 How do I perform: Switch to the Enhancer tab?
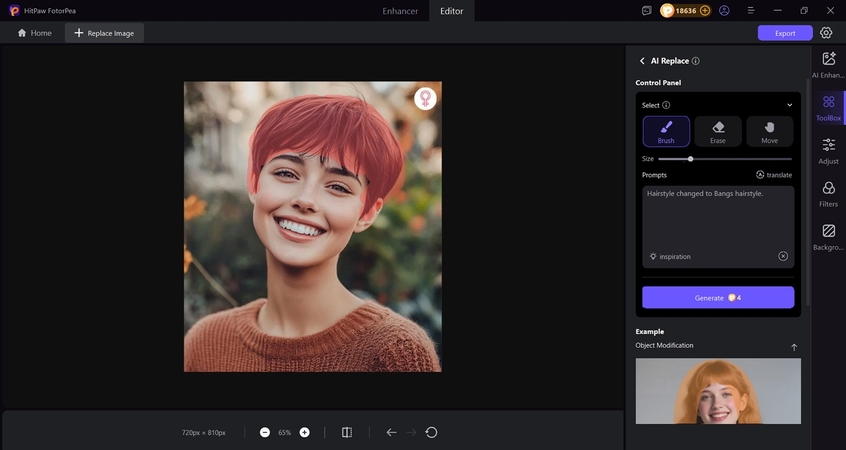tap(400, 11)
